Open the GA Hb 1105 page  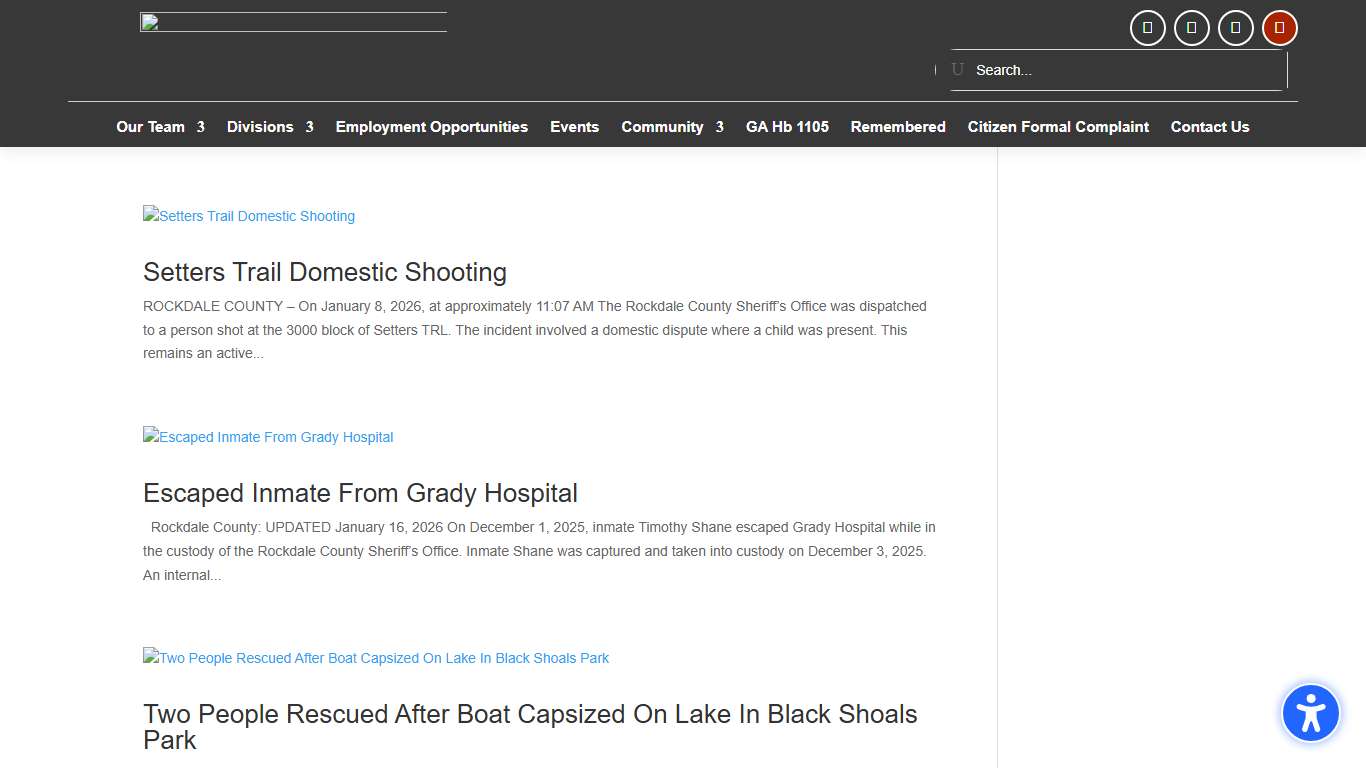click(787, 127)
